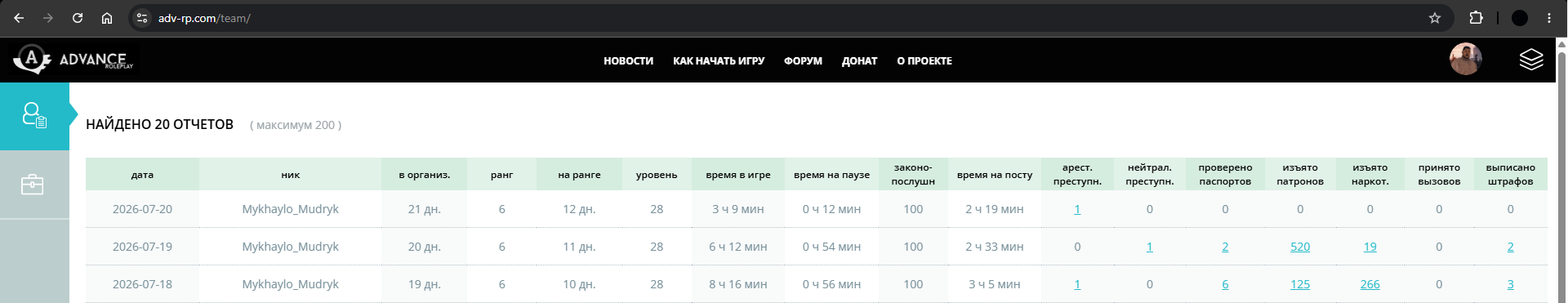Viewport: 1568px width, 303px height.
Task: Open the Chrome profile circle icon
Action: 1520,18
